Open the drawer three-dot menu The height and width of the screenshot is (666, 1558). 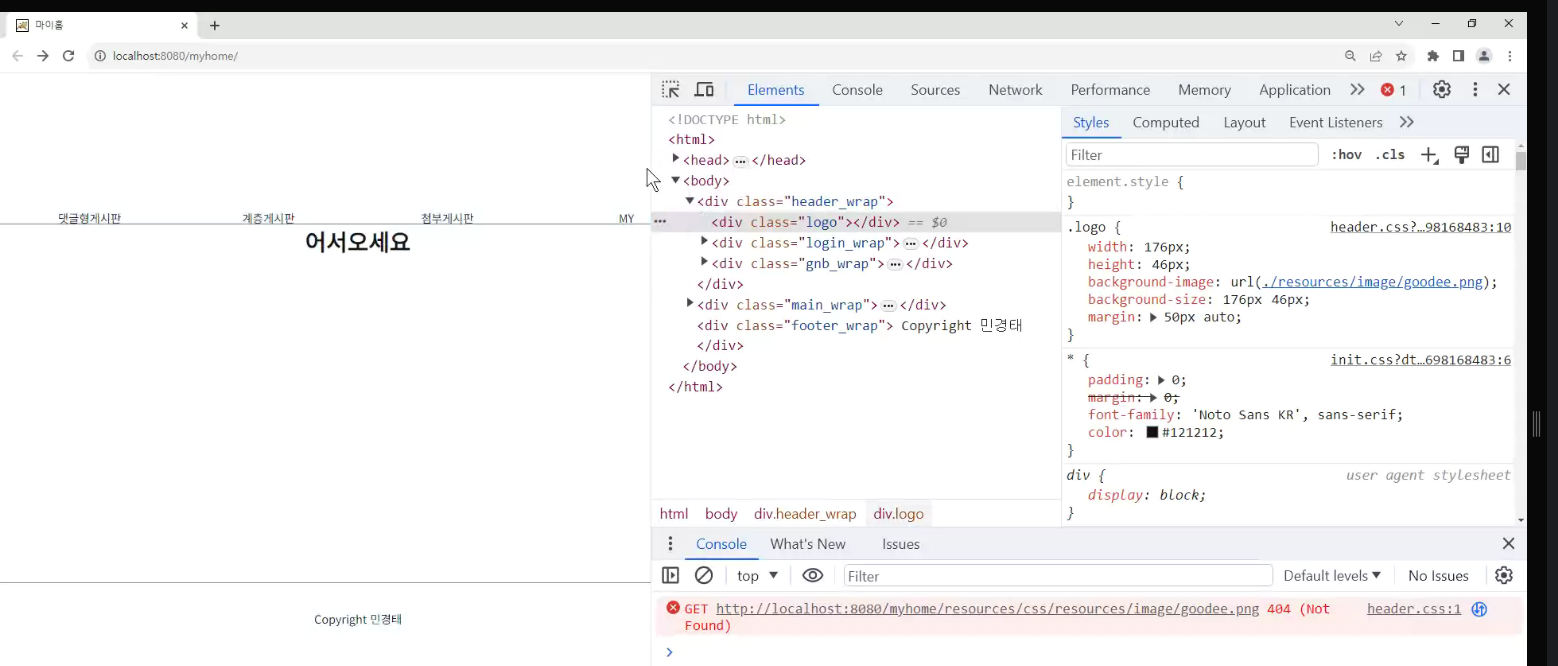pyautogui.click(x=670, y=544)
